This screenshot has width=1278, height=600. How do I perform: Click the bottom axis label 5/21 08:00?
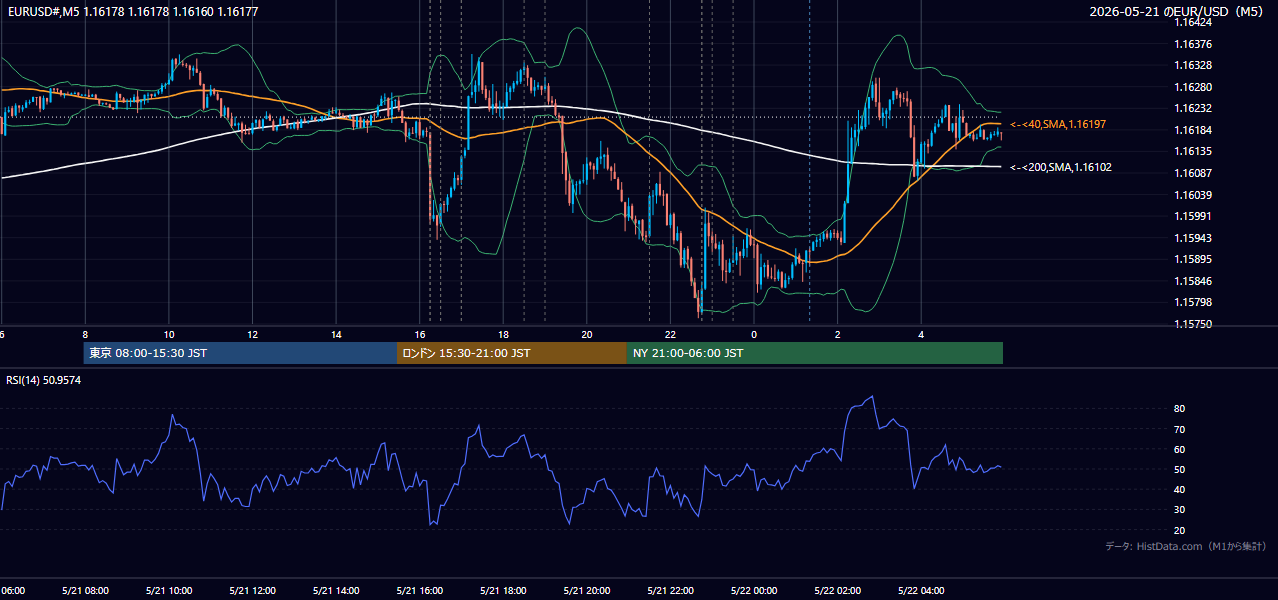pos(85,591)
